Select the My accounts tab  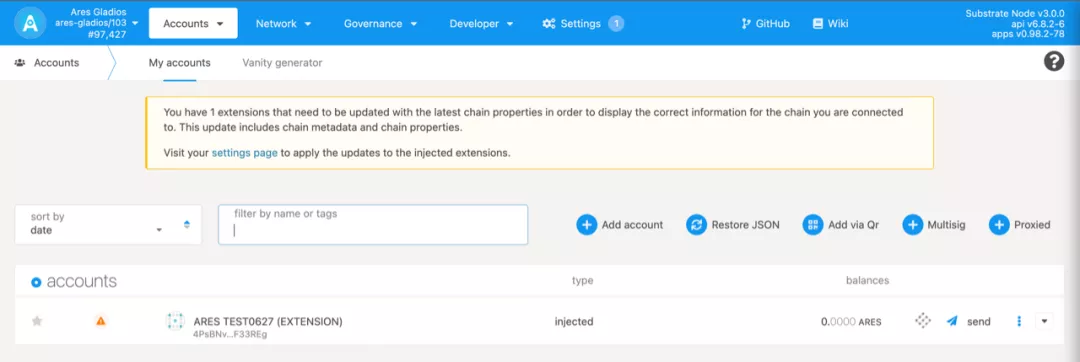(180, 63)
